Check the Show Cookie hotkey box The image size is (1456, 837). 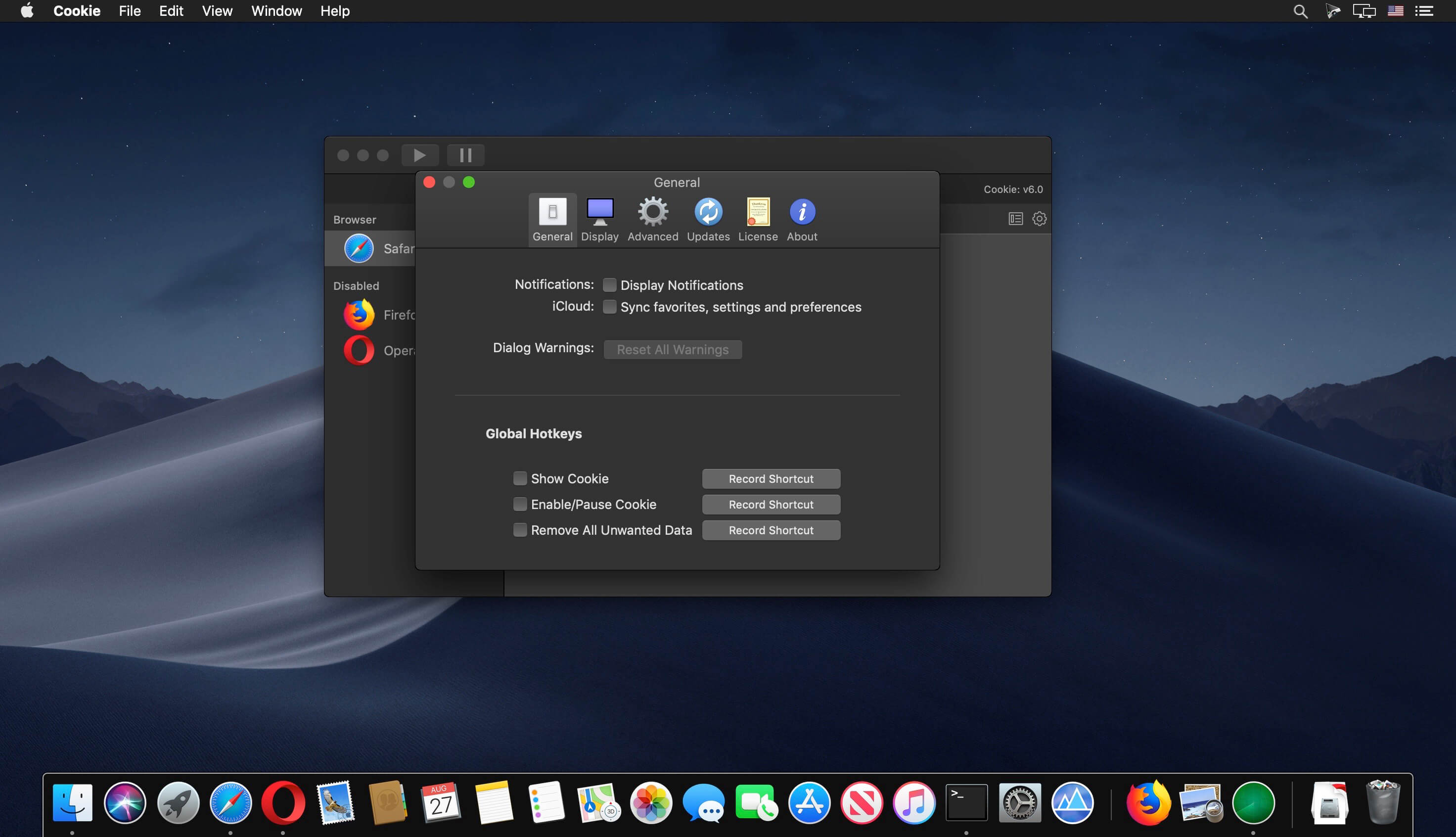tap(519, 478)
